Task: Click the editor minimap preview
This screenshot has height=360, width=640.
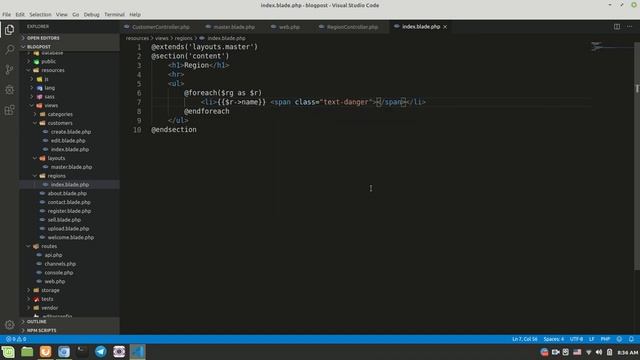Action: tap(611, 47)
